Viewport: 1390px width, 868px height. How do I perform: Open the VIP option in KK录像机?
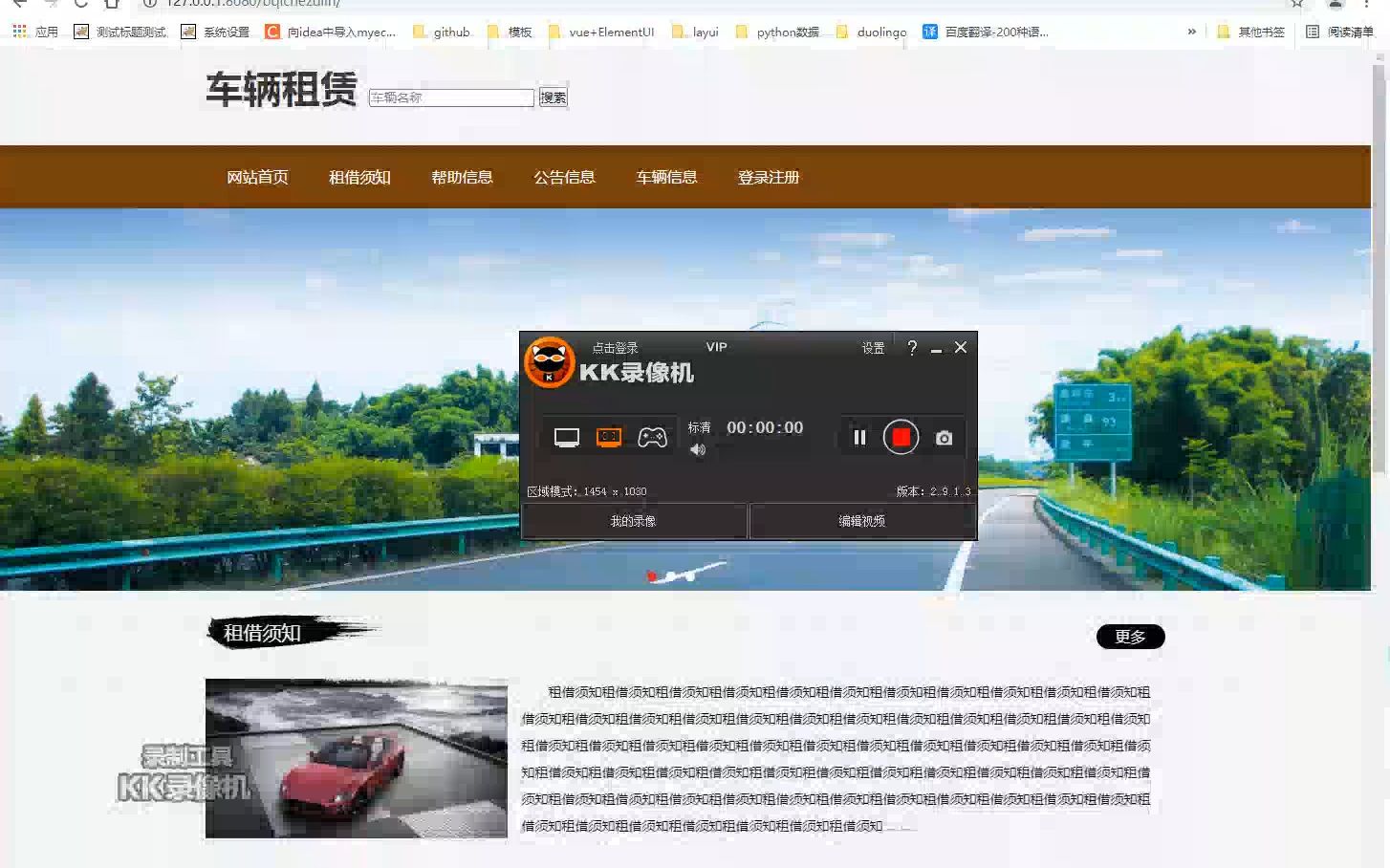pos(717,347)
